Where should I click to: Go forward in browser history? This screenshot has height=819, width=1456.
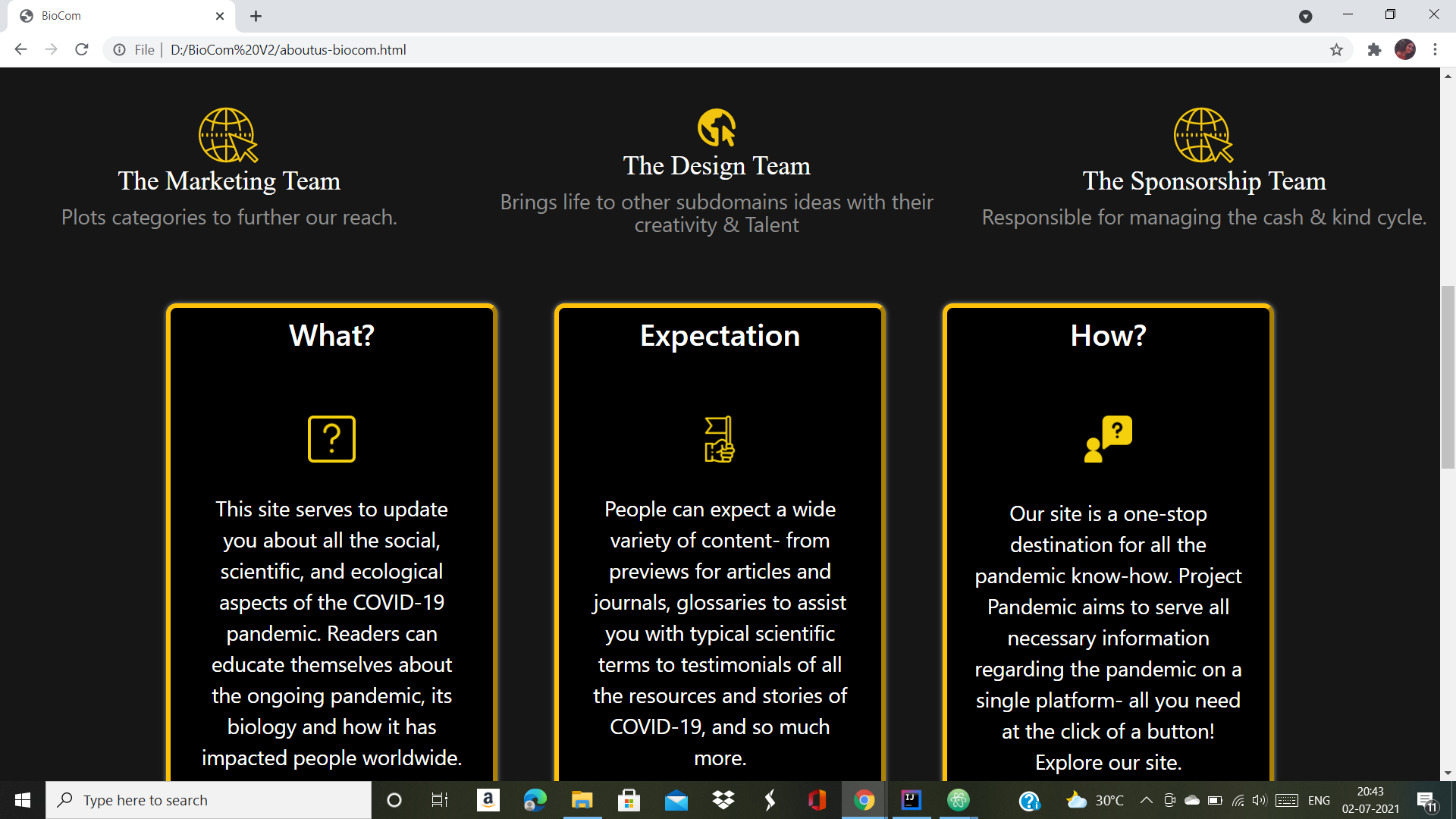point(51,49)
